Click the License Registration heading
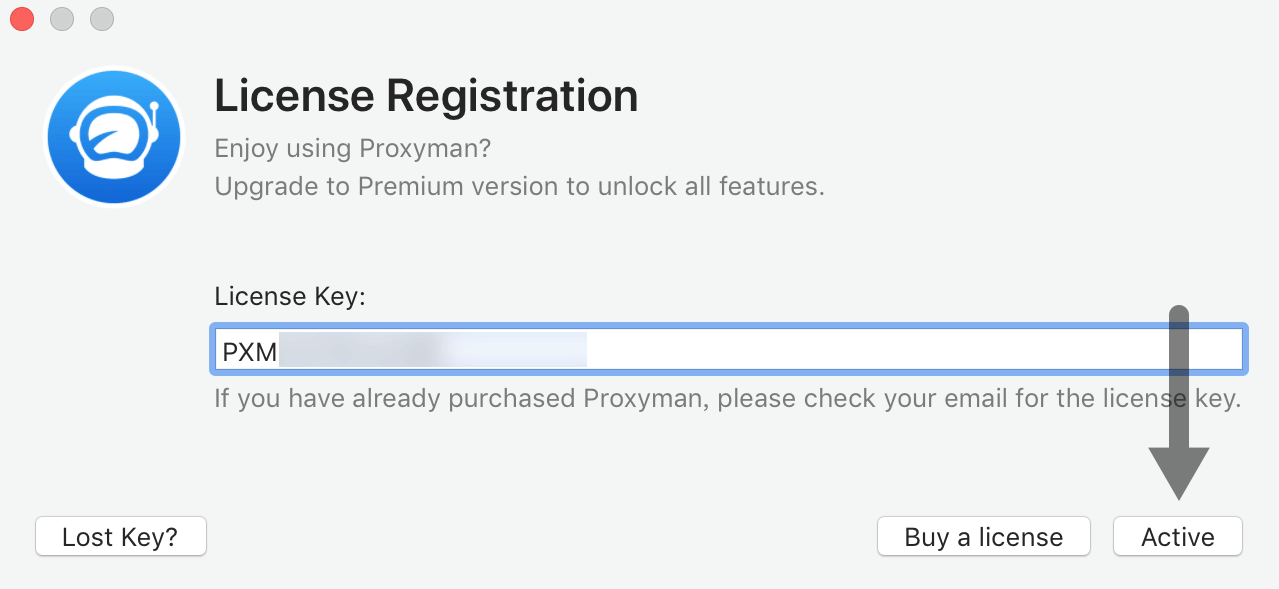The width and height of the screenshot is (1279, 589). point(426,96)
